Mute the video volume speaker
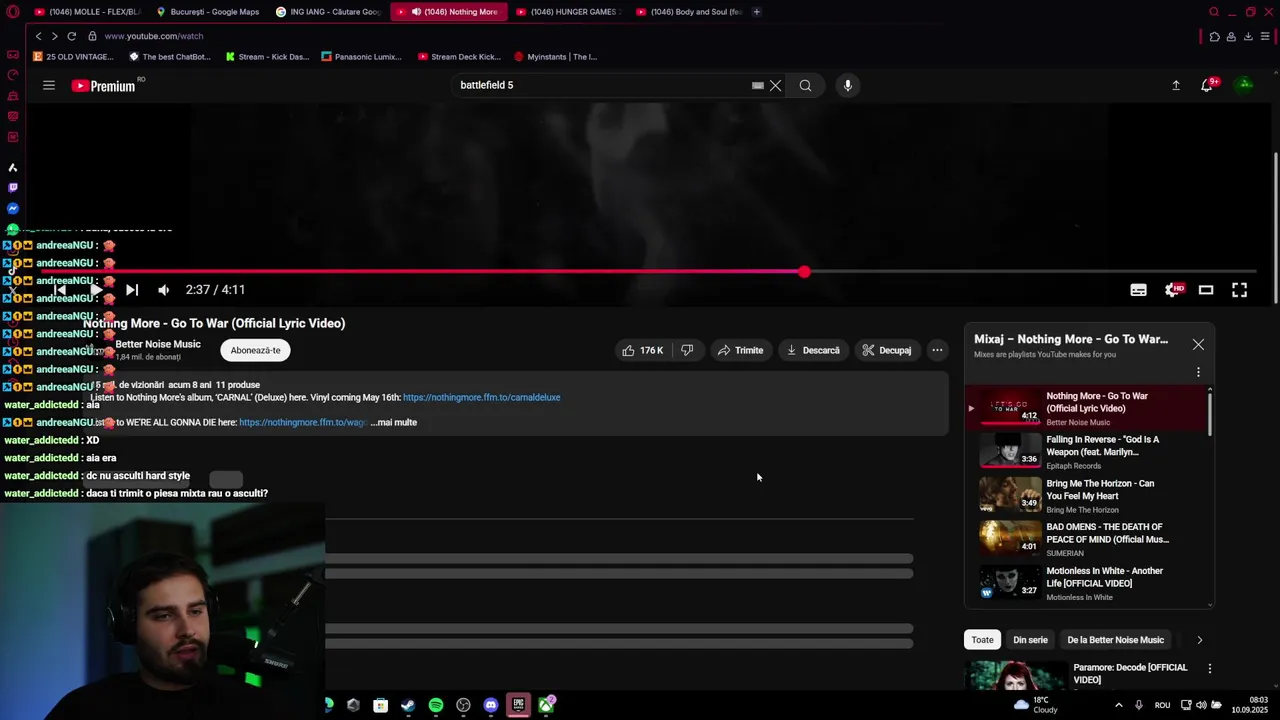Viewport: 1280px width, 720px height. point(163,290)
